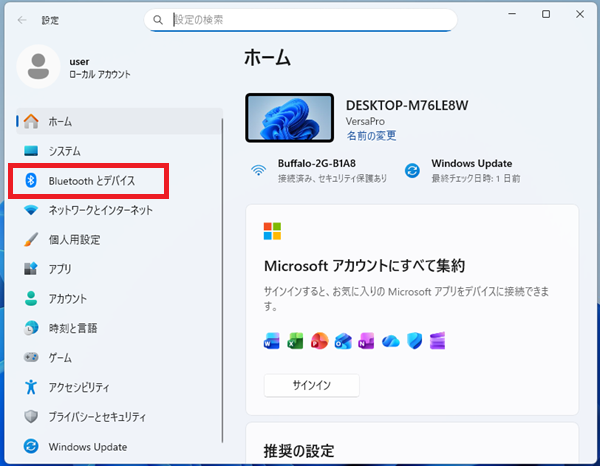Image resolution: width=600 pixels, height=466 pixels.
Task: Click the network Wi-Fi diamond icon in sidebar
Action: tap(31, 210)
